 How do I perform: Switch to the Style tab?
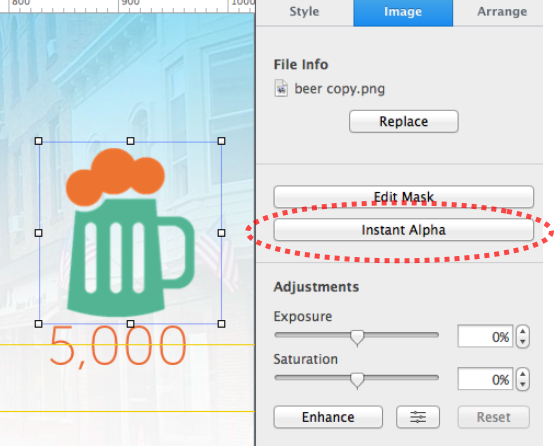point(304,12)
